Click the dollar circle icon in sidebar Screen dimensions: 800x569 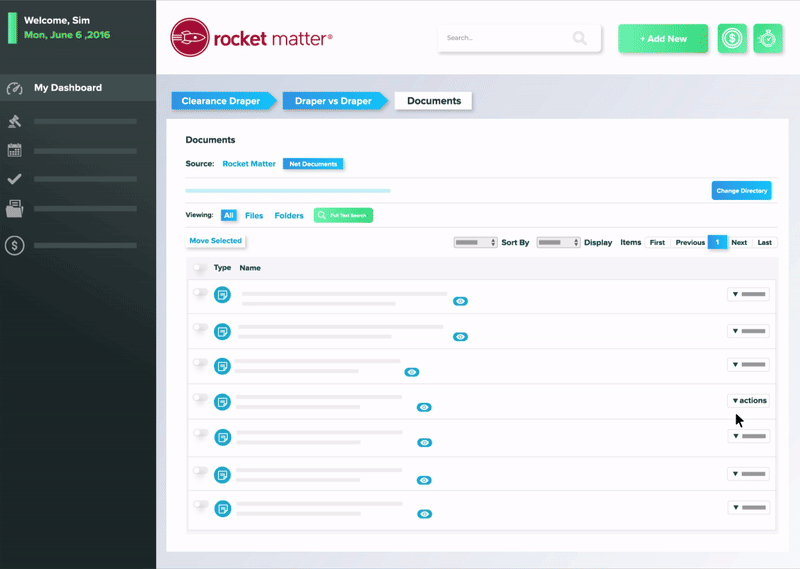(x=14, y=245)
